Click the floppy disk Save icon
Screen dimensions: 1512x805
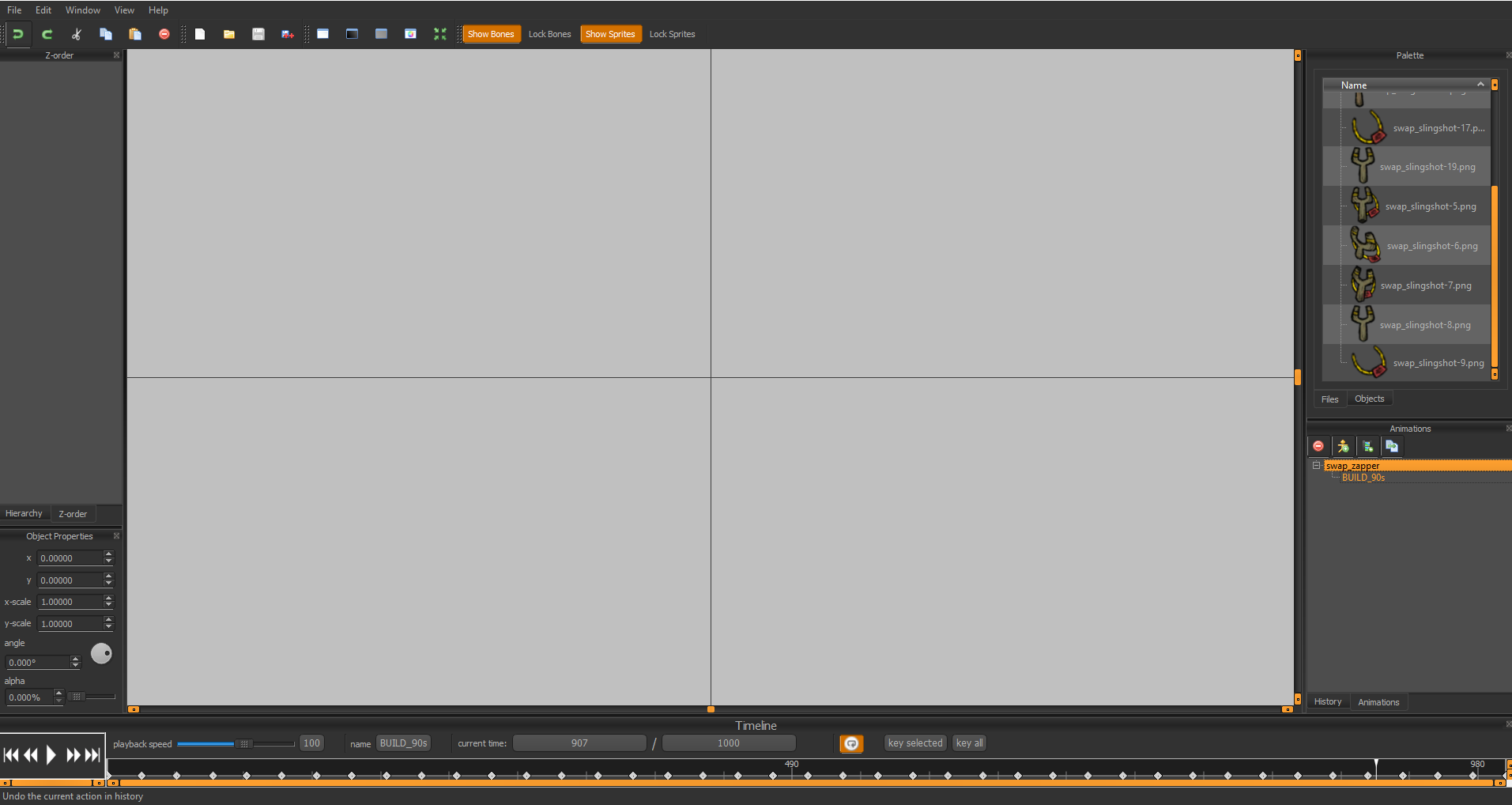(258, 34)
